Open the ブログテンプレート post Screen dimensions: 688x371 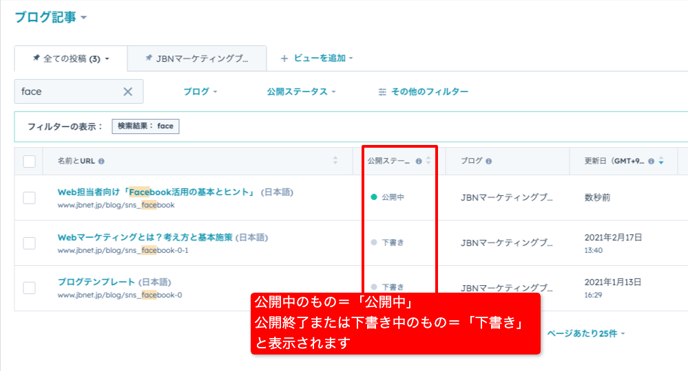click(96, 282)
